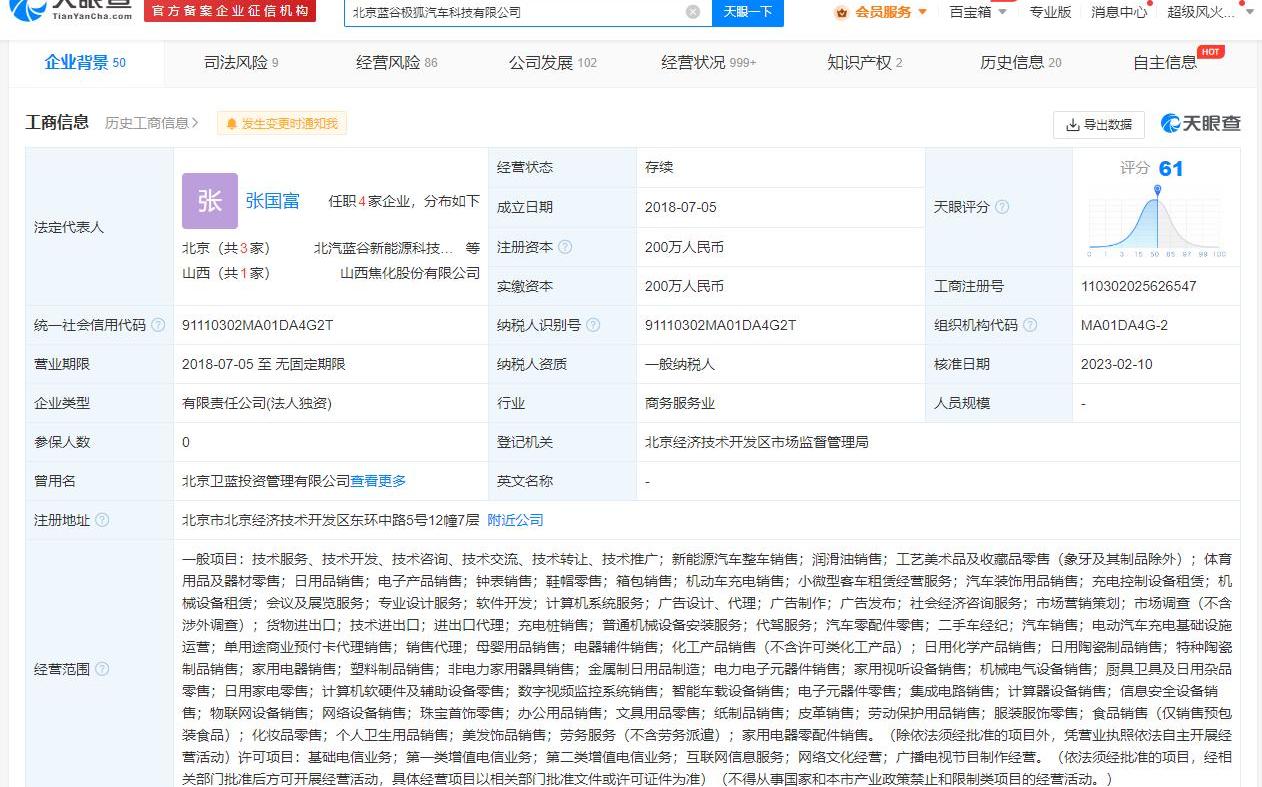Switch to the 自主信息 tab
The image size is (1262, 787).
[1165, 62]
